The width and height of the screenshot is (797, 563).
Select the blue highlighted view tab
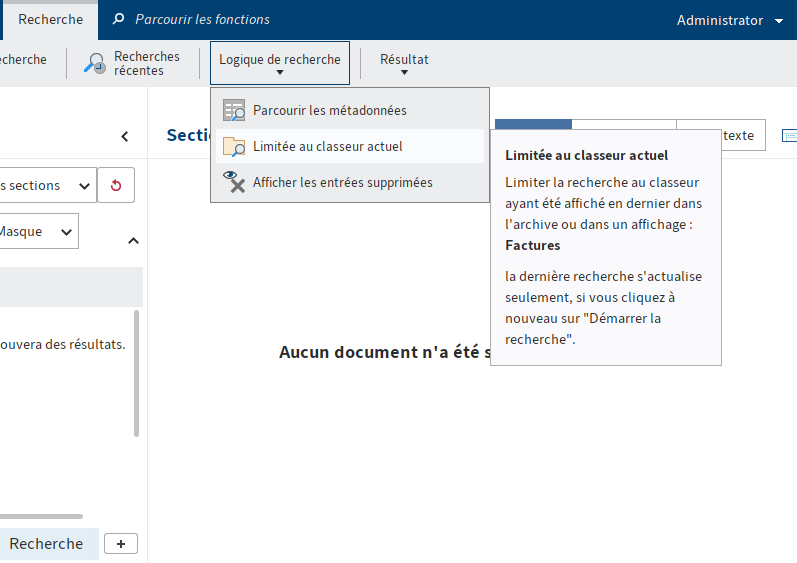pos(533,124)
